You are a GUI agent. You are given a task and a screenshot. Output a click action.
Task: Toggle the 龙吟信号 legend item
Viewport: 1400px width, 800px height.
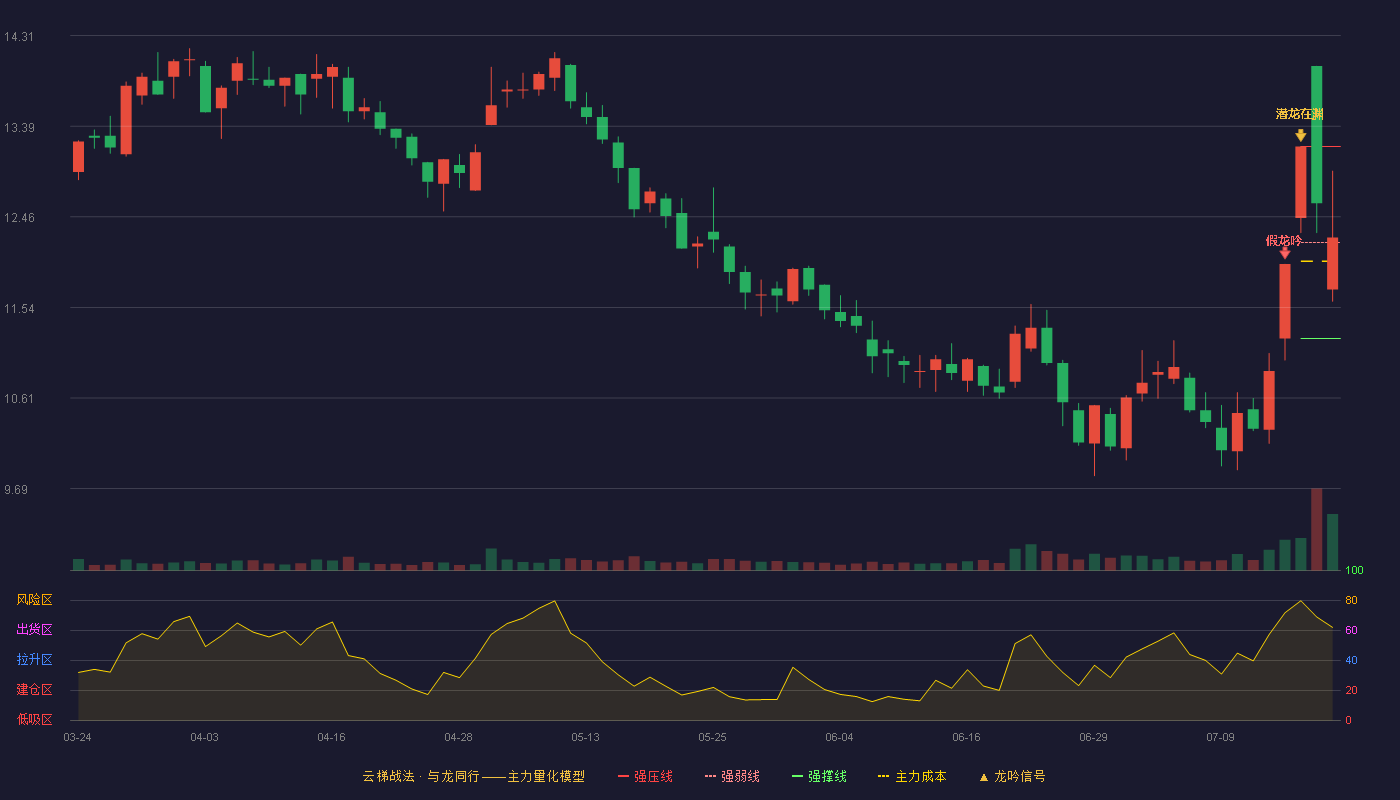(x=1012, y=776)
